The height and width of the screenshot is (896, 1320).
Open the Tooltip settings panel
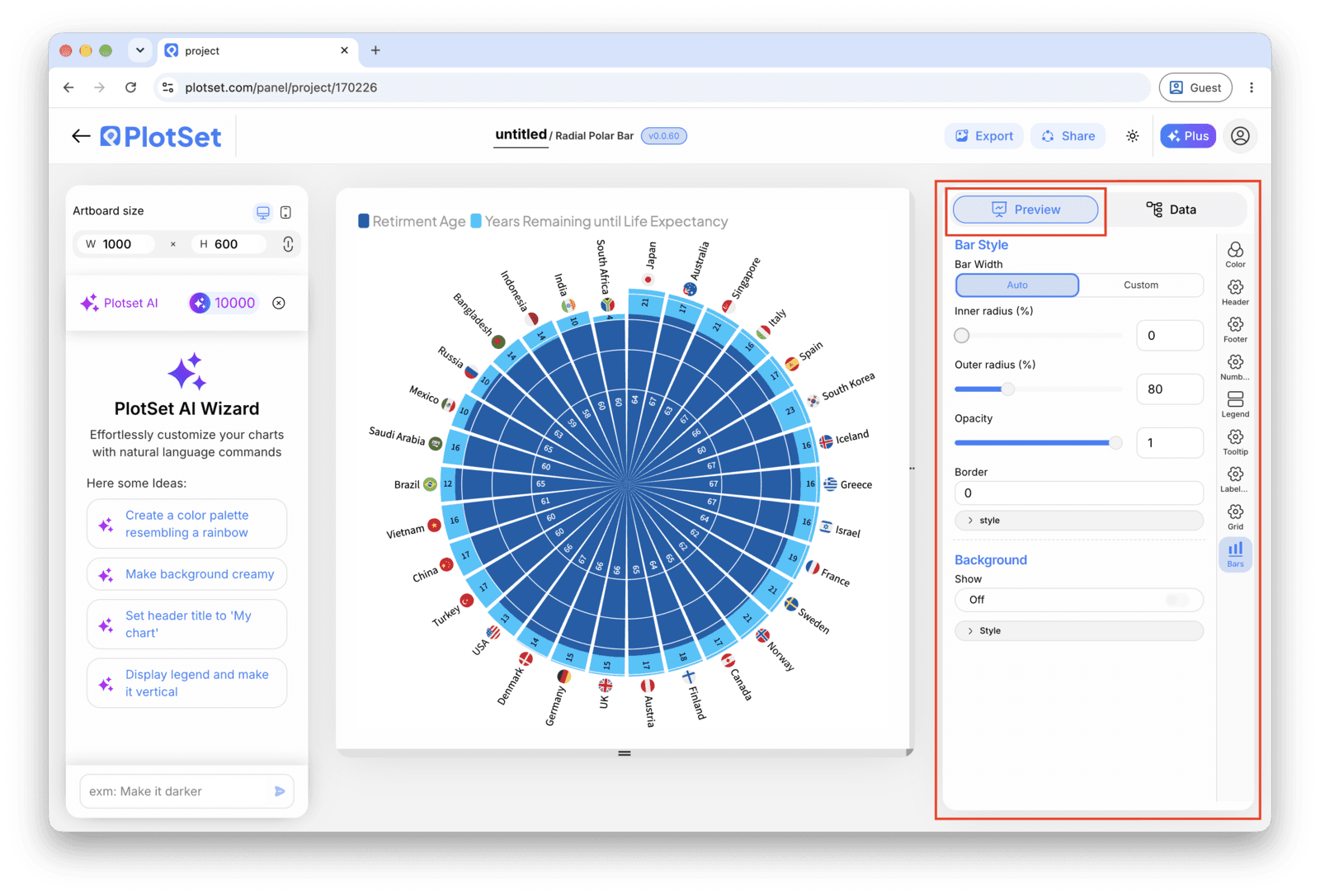pos(1235,442)
